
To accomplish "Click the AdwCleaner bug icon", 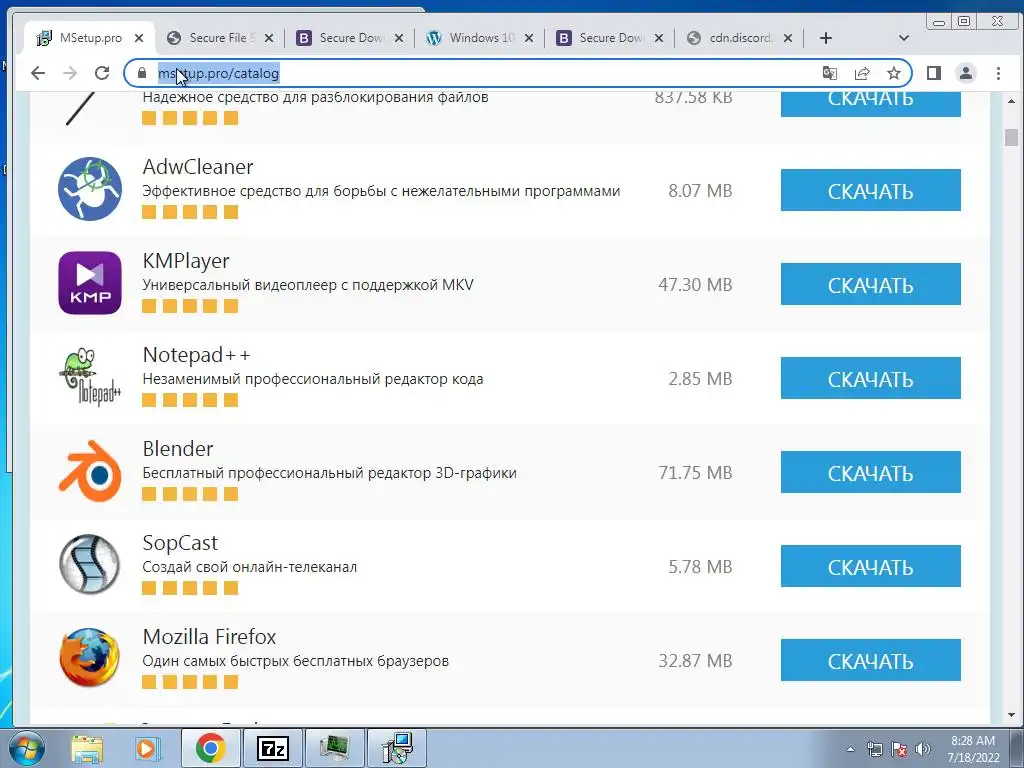I will [89, 189].
